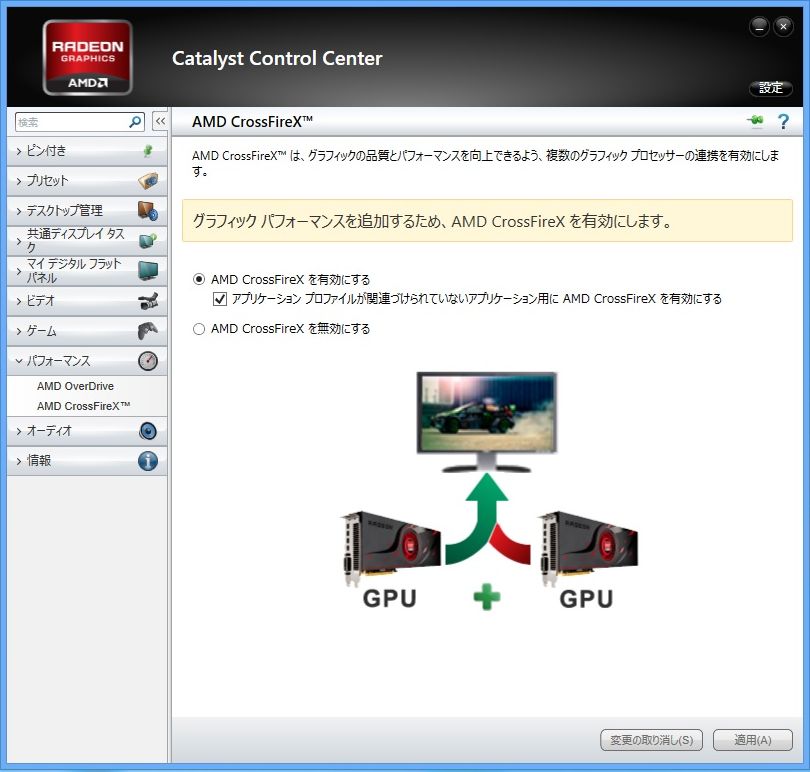Click the left GPU card image

click(x=390, y=549)
